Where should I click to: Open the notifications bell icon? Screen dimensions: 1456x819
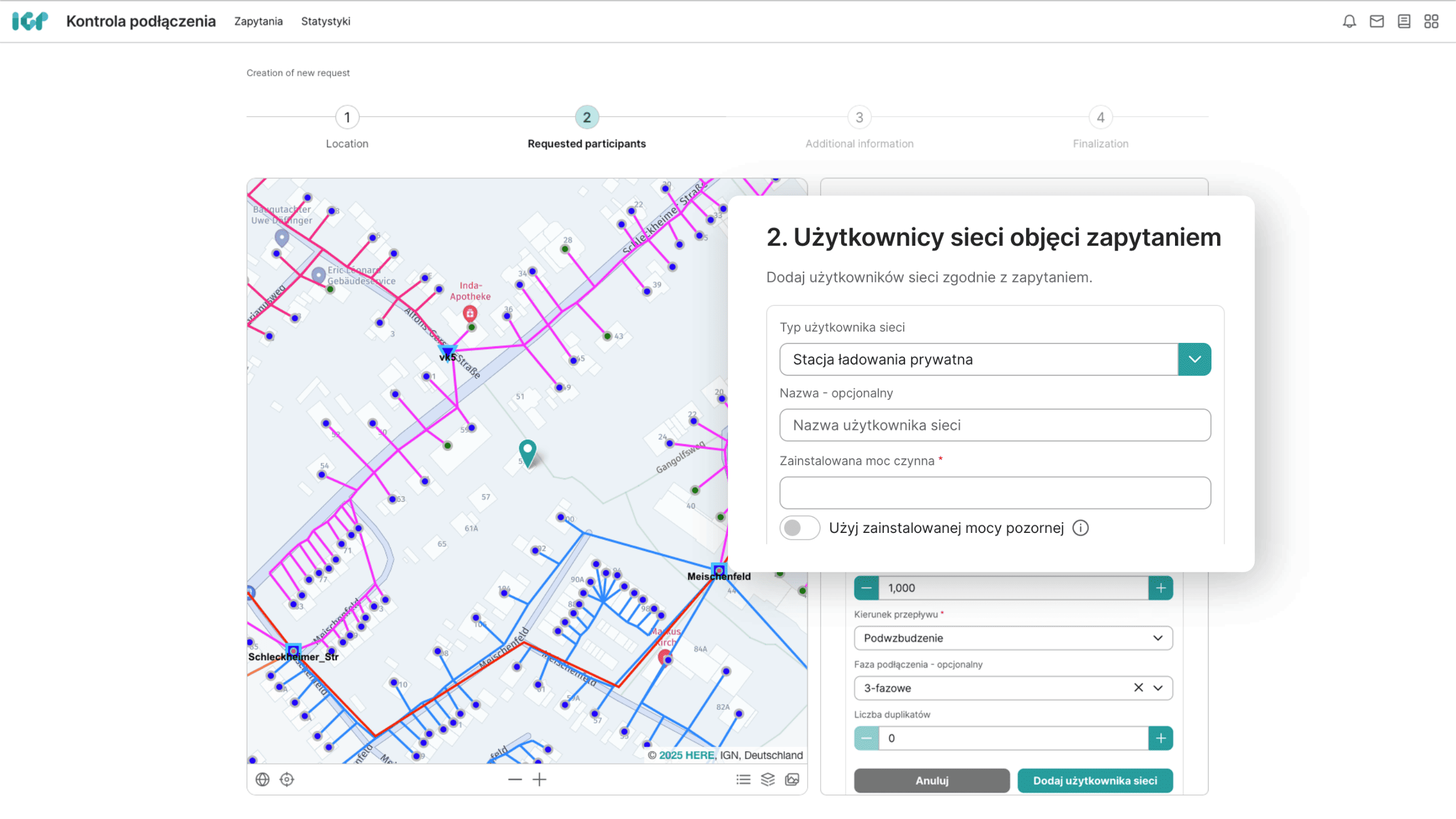point(1349,22)
